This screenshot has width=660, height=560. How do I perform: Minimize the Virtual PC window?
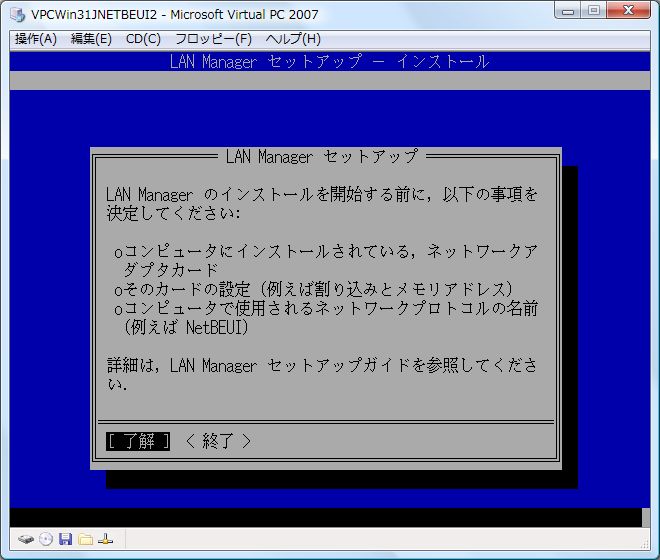click(568, 11)
